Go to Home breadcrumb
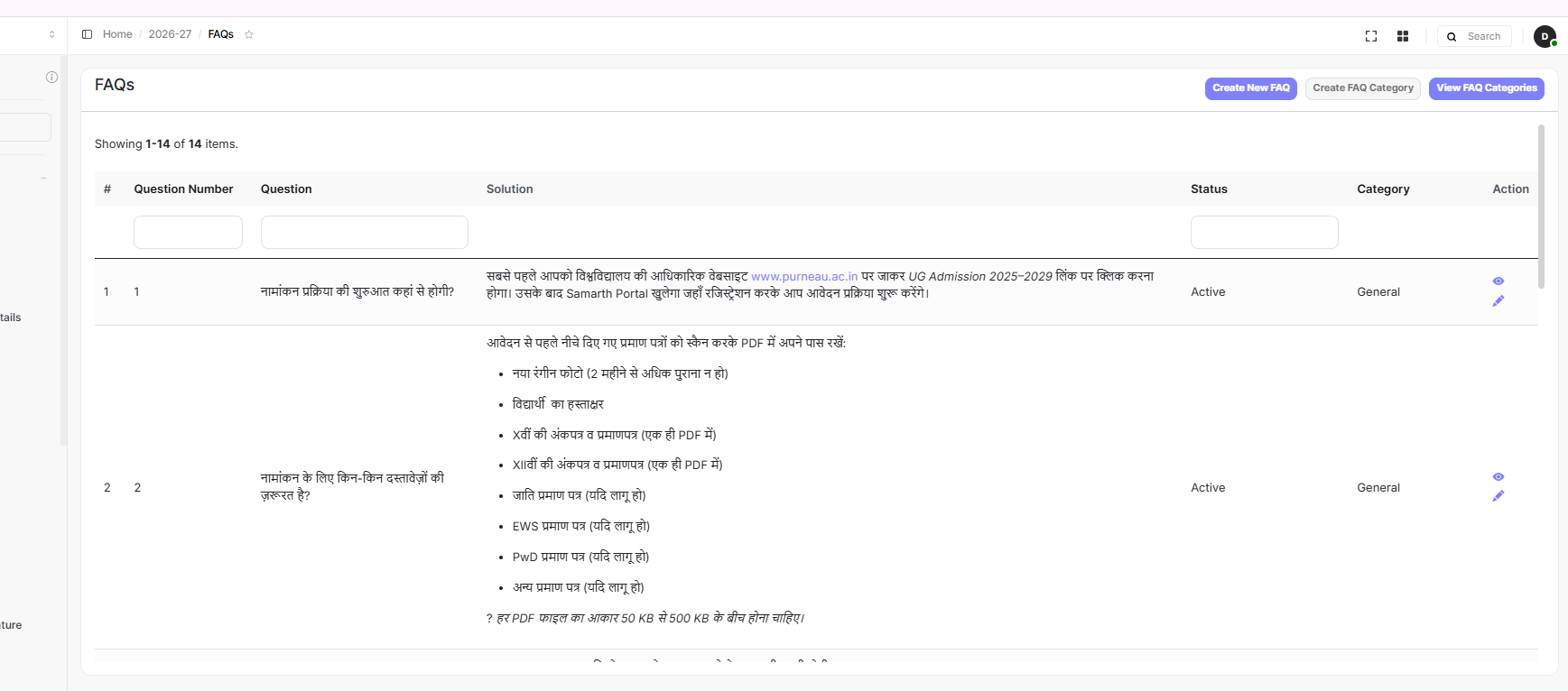Screen dimensions: 1568x691 pyautogui.click(x=117, y=34)
